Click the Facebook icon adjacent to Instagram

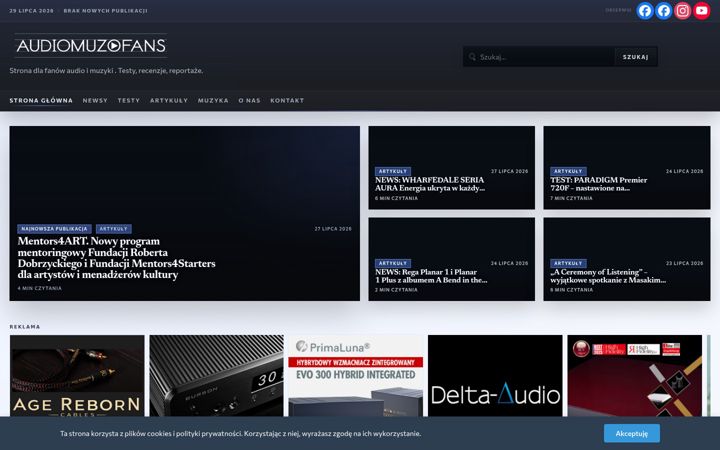click(x=664, y=11)
